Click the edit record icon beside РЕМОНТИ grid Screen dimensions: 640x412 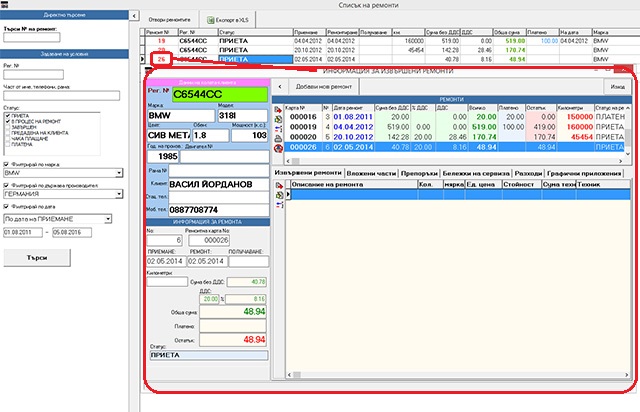tap(278, 119)
